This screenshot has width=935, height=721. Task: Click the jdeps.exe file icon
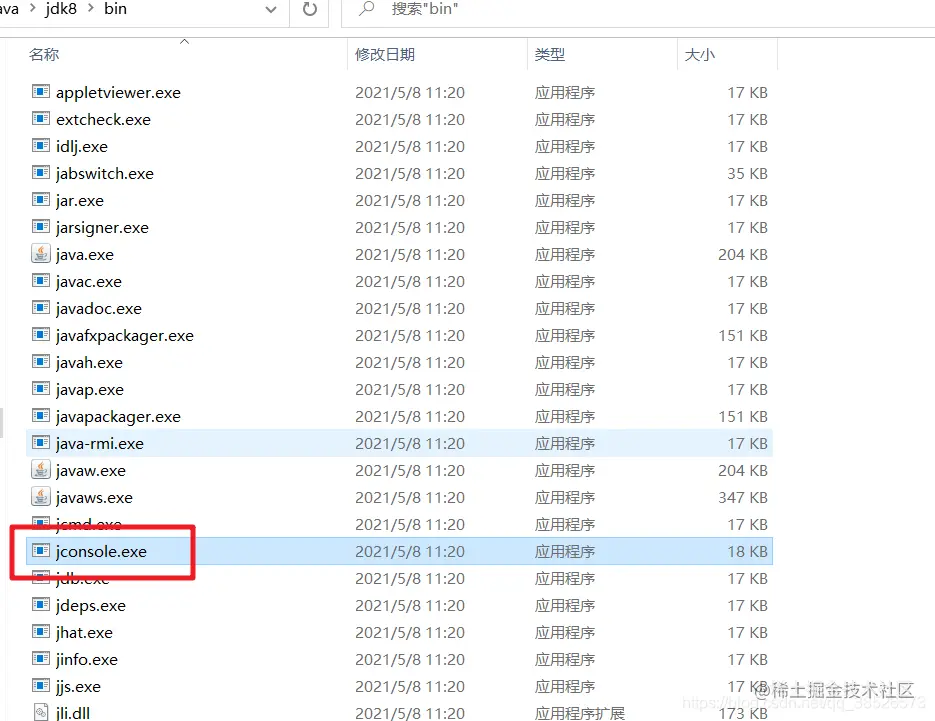[41, 604]
